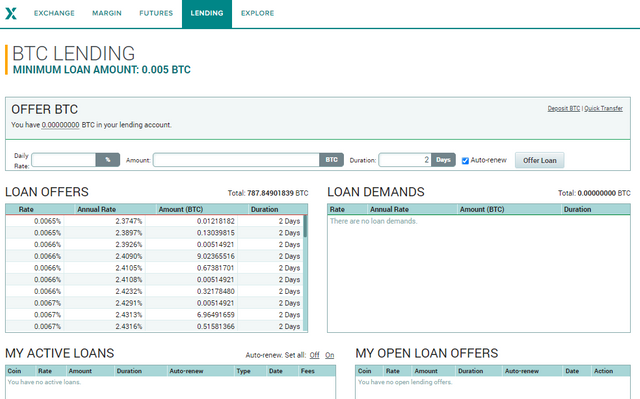Image resolution: width=640 pixels, height=399 pixels.
Task: Click the Days unit label on Duration field
Action: coord(443,160)
